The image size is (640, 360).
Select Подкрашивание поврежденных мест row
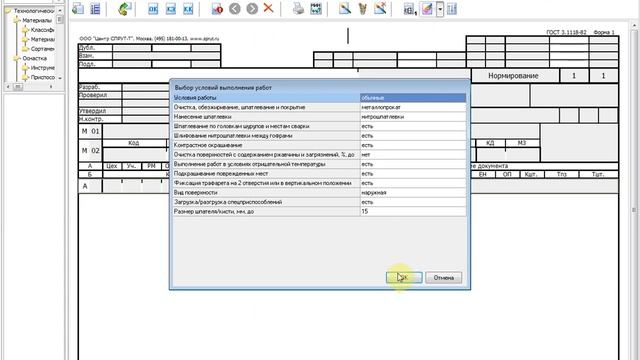pos(266,173)
